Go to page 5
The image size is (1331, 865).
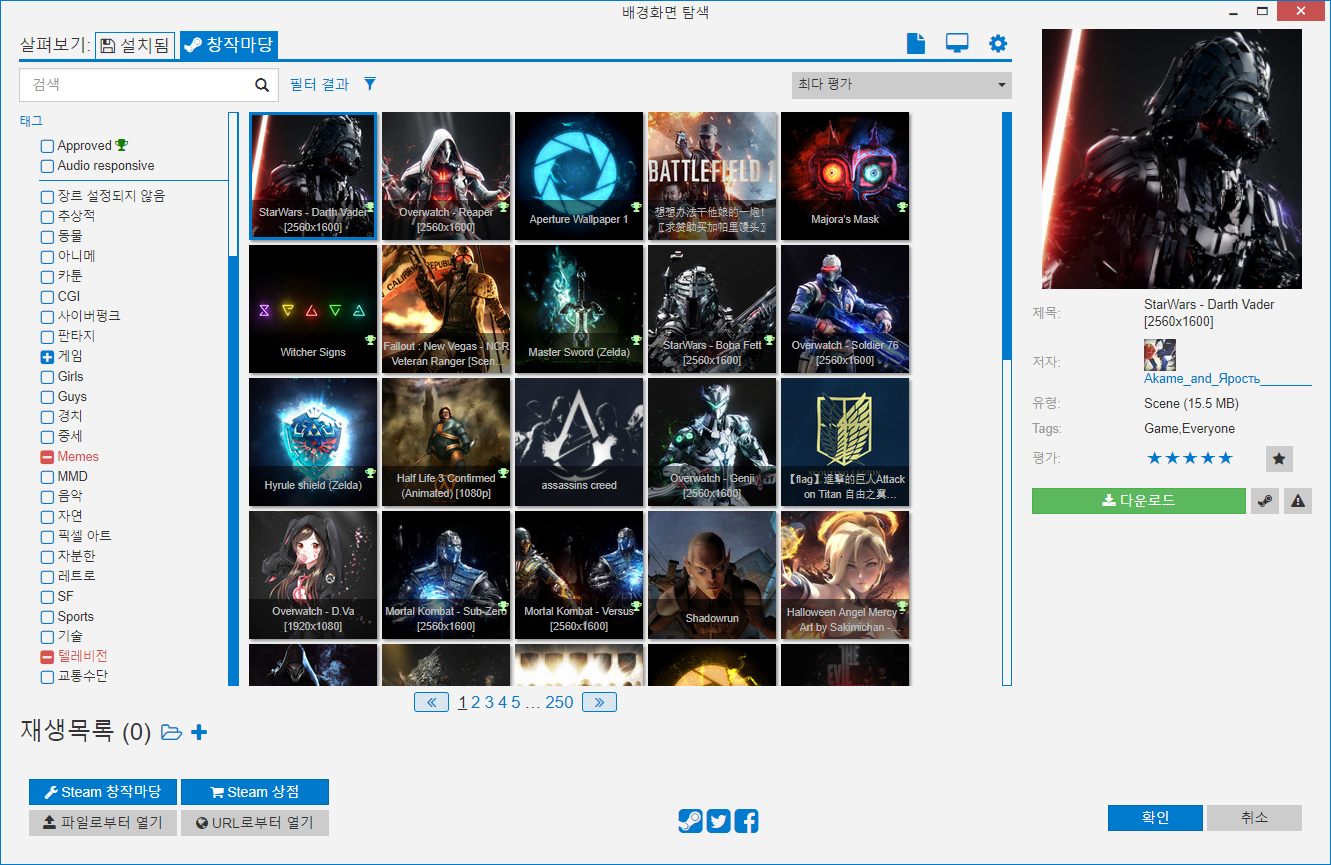point(516,703)
